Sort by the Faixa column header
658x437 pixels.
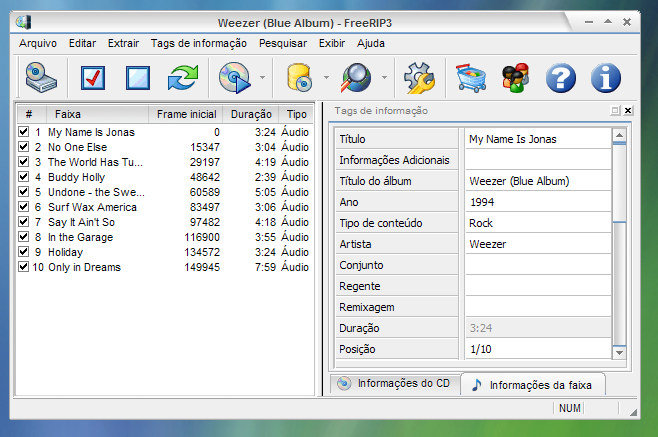tap(97, 114)
